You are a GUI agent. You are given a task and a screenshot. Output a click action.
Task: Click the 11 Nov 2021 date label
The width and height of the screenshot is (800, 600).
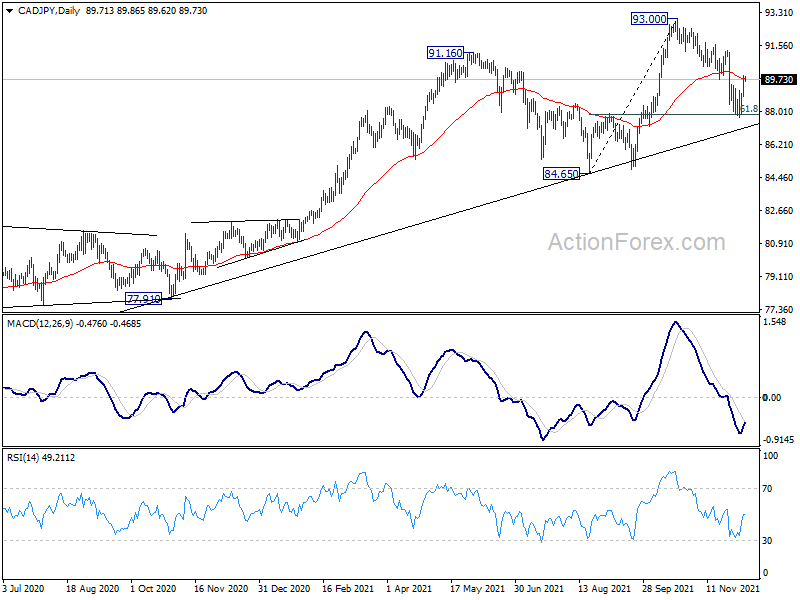coord(733,589)
